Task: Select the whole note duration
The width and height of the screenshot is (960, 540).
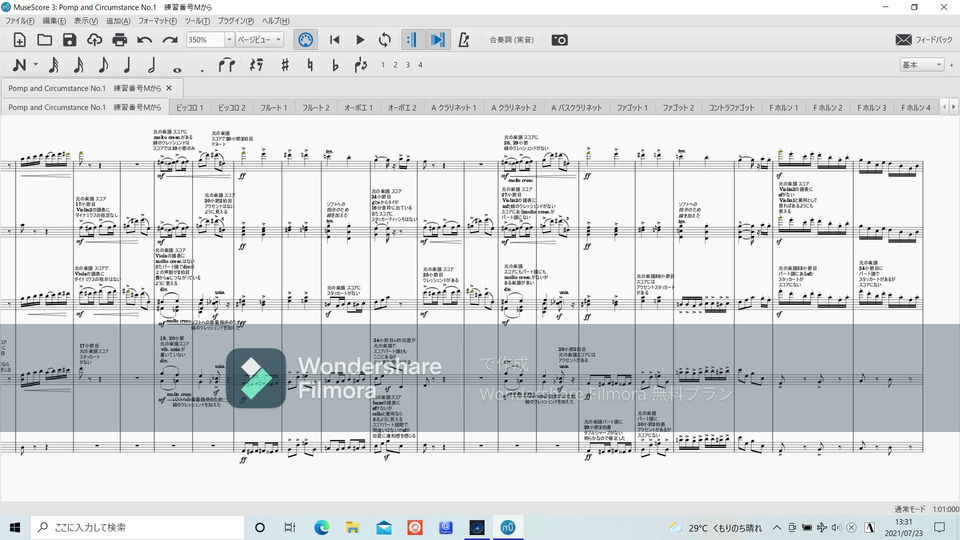Action: point(177,69)
